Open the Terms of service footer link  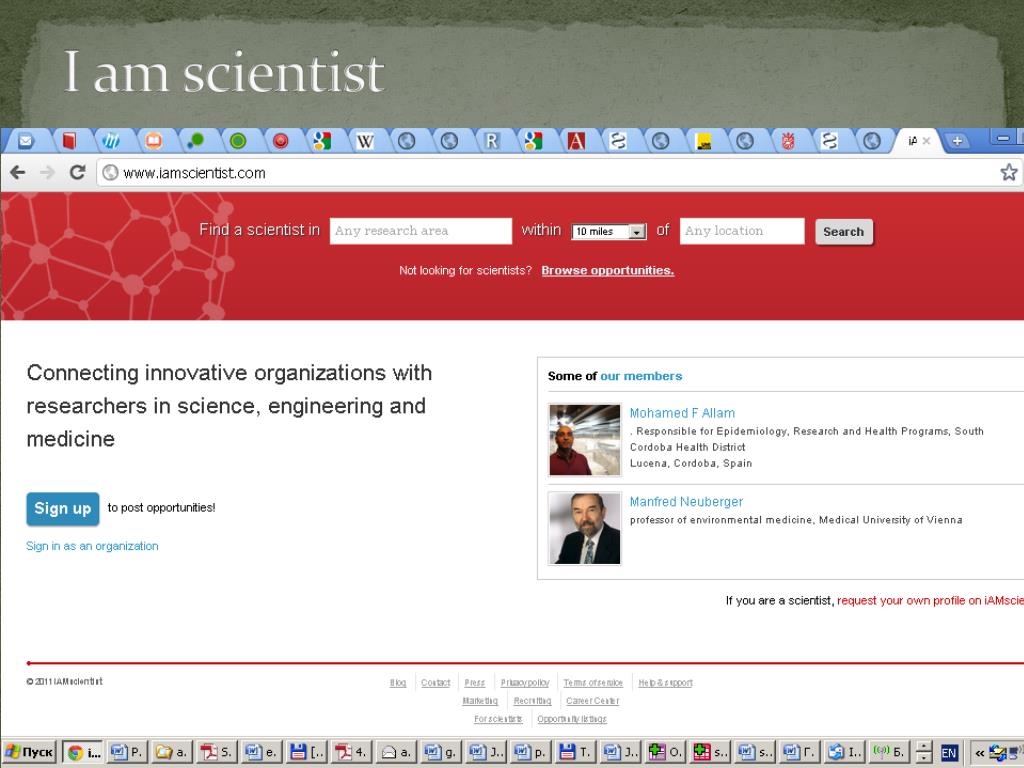pos(593,682)
